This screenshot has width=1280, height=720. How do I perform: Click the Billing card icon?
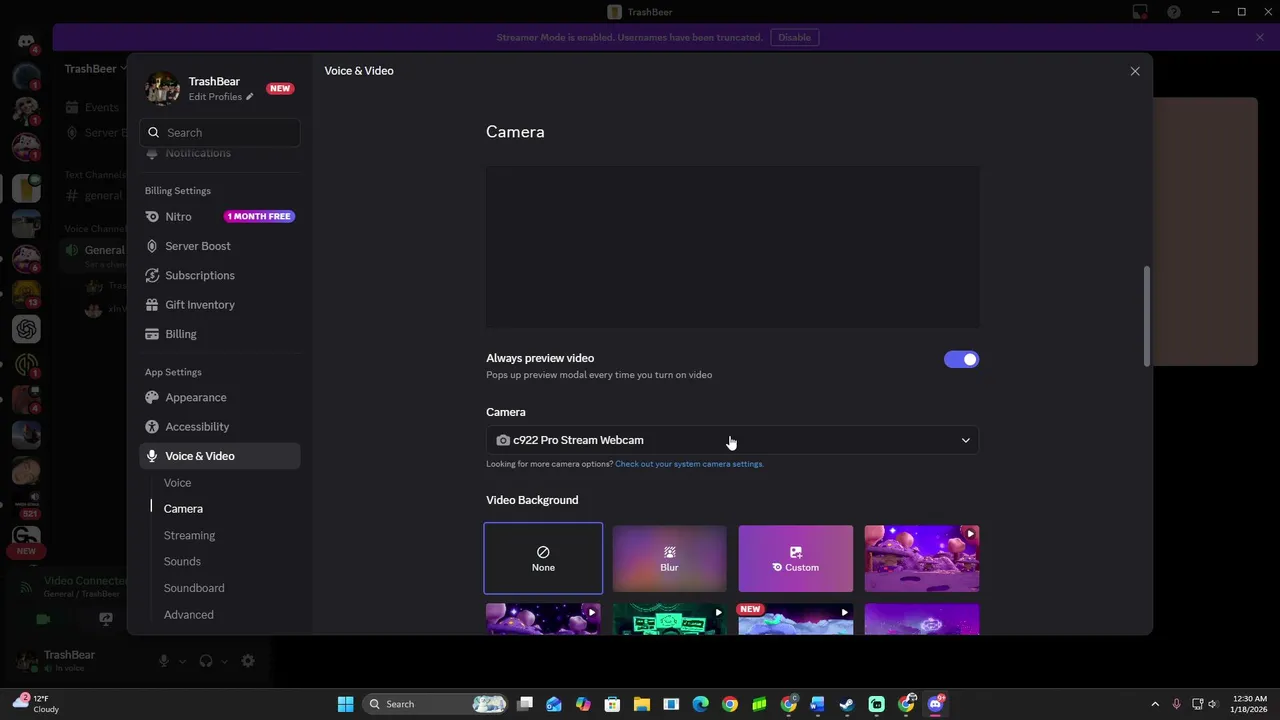point(152,334)
